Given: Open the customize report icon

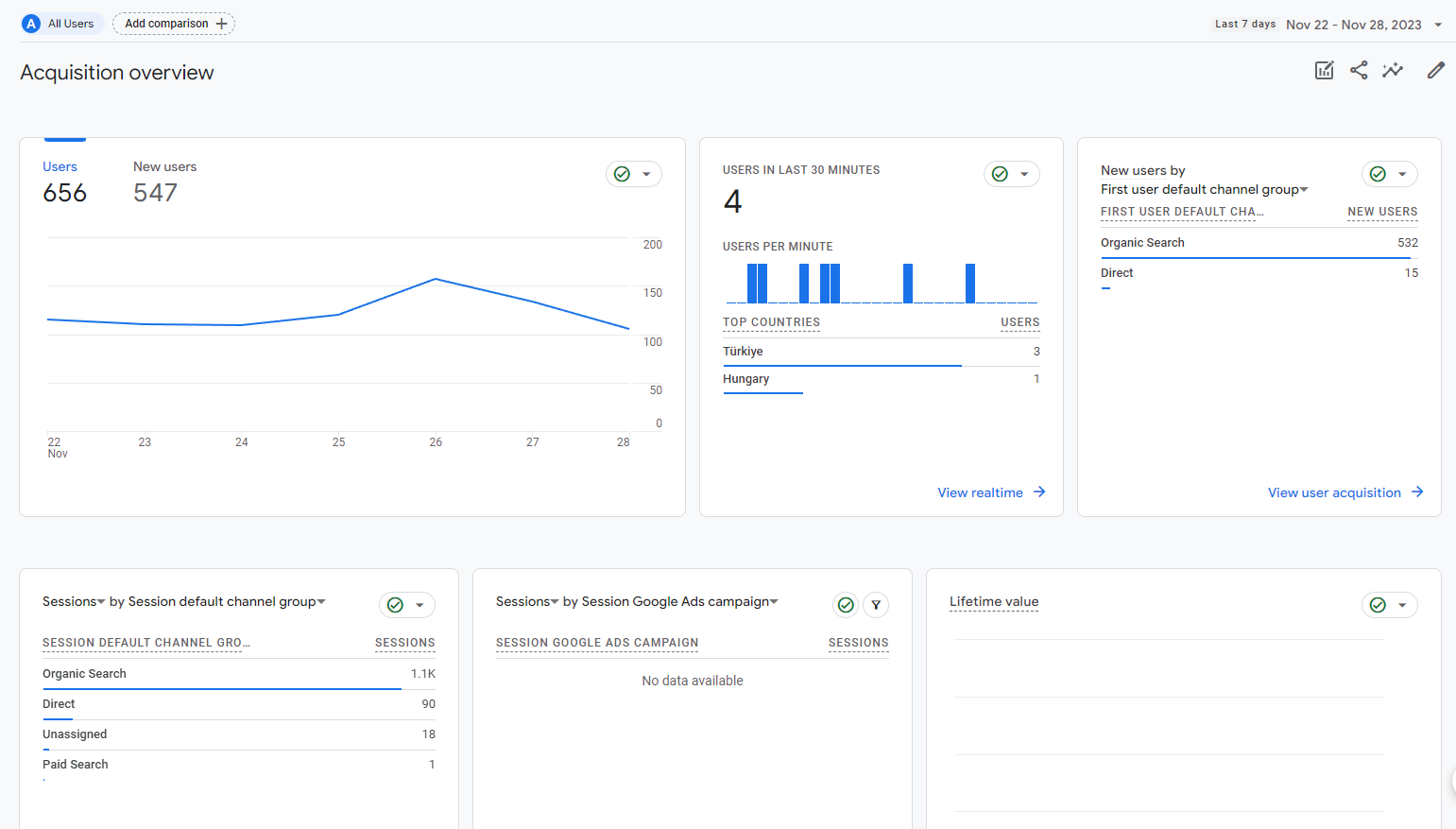Looking at the screenshot, I should 1324,70.
